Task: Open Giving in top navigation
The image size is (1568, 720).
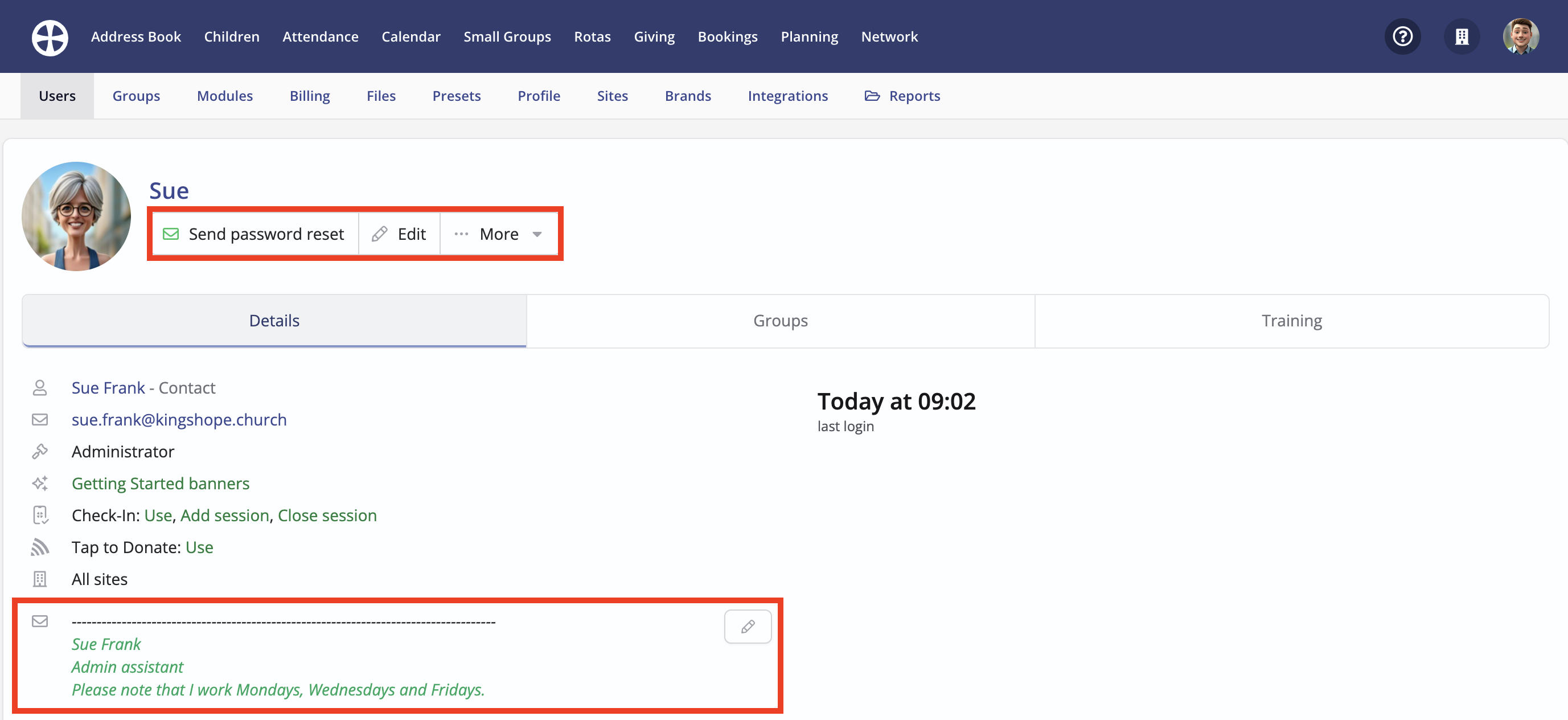Action: coord(654,36)
